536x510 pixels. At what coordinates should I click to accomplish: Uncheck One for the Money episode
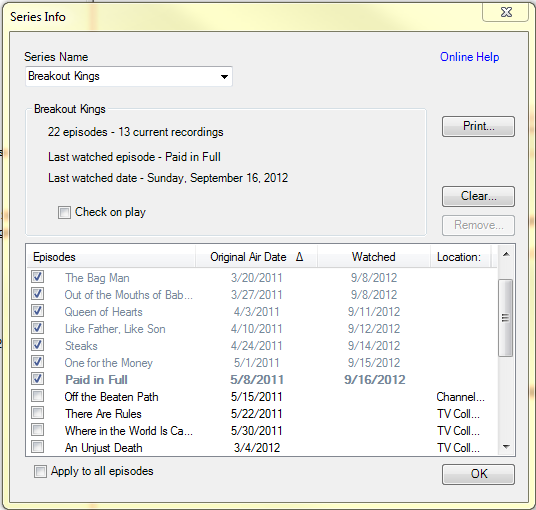37,362
